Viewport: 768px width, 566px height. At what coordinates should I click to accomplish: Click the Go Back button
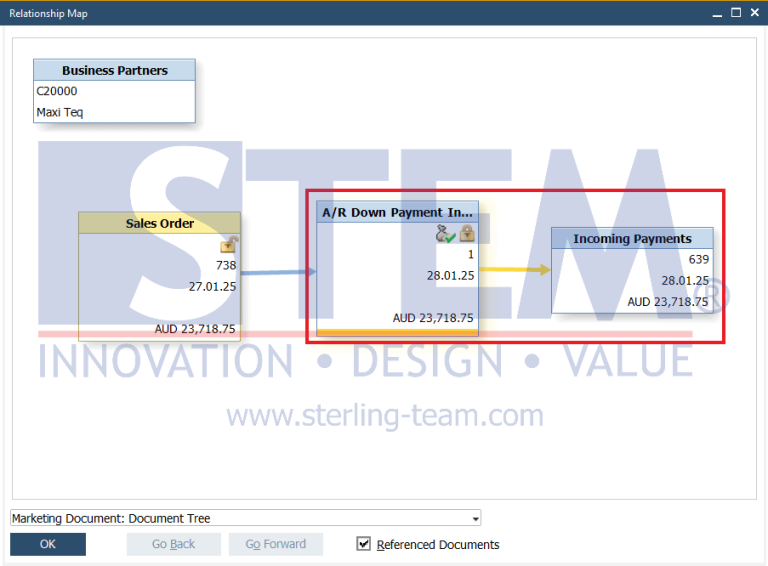173,544
